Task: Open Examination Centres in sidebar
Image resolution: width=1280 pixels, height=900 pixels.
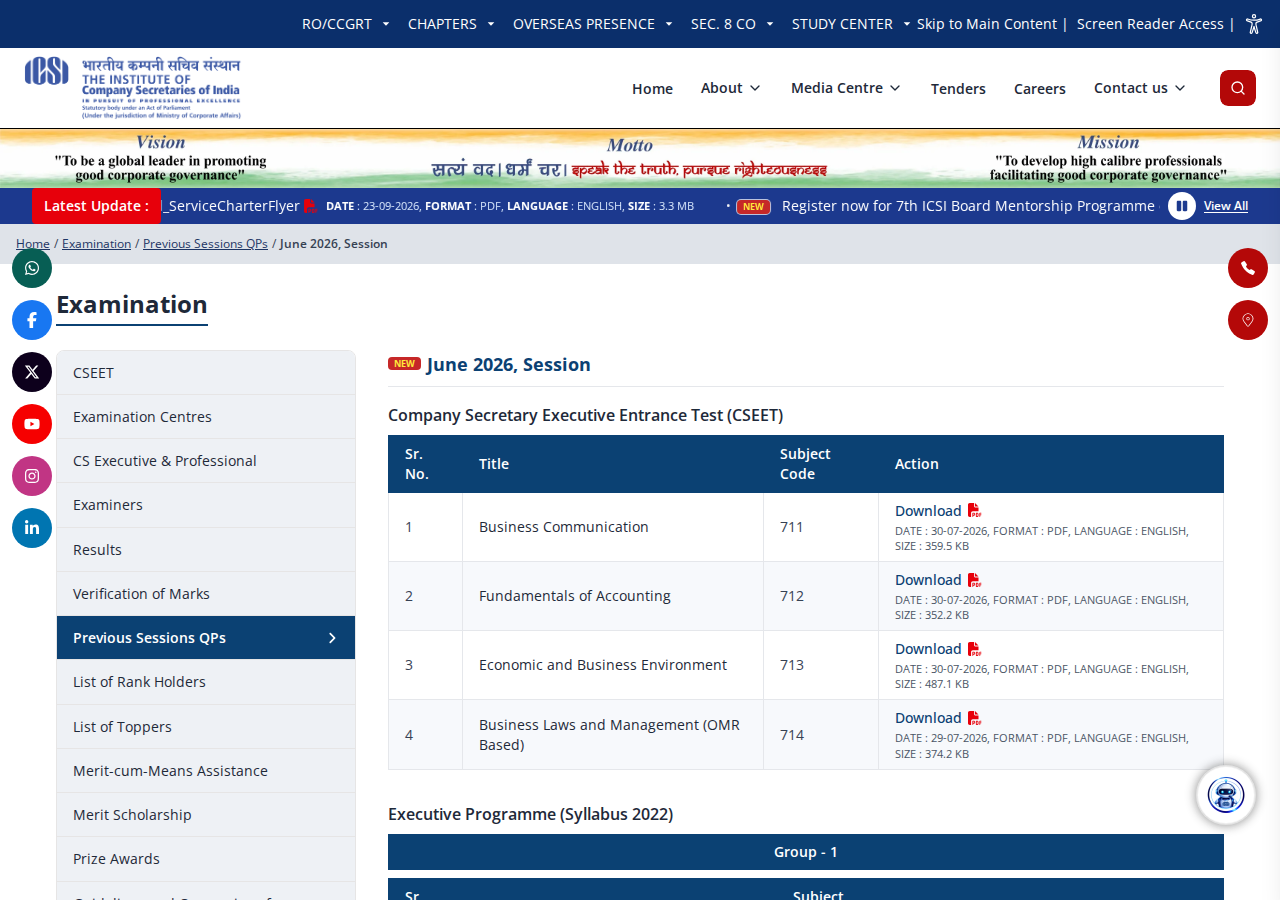Action: click(x=206, y=417)
